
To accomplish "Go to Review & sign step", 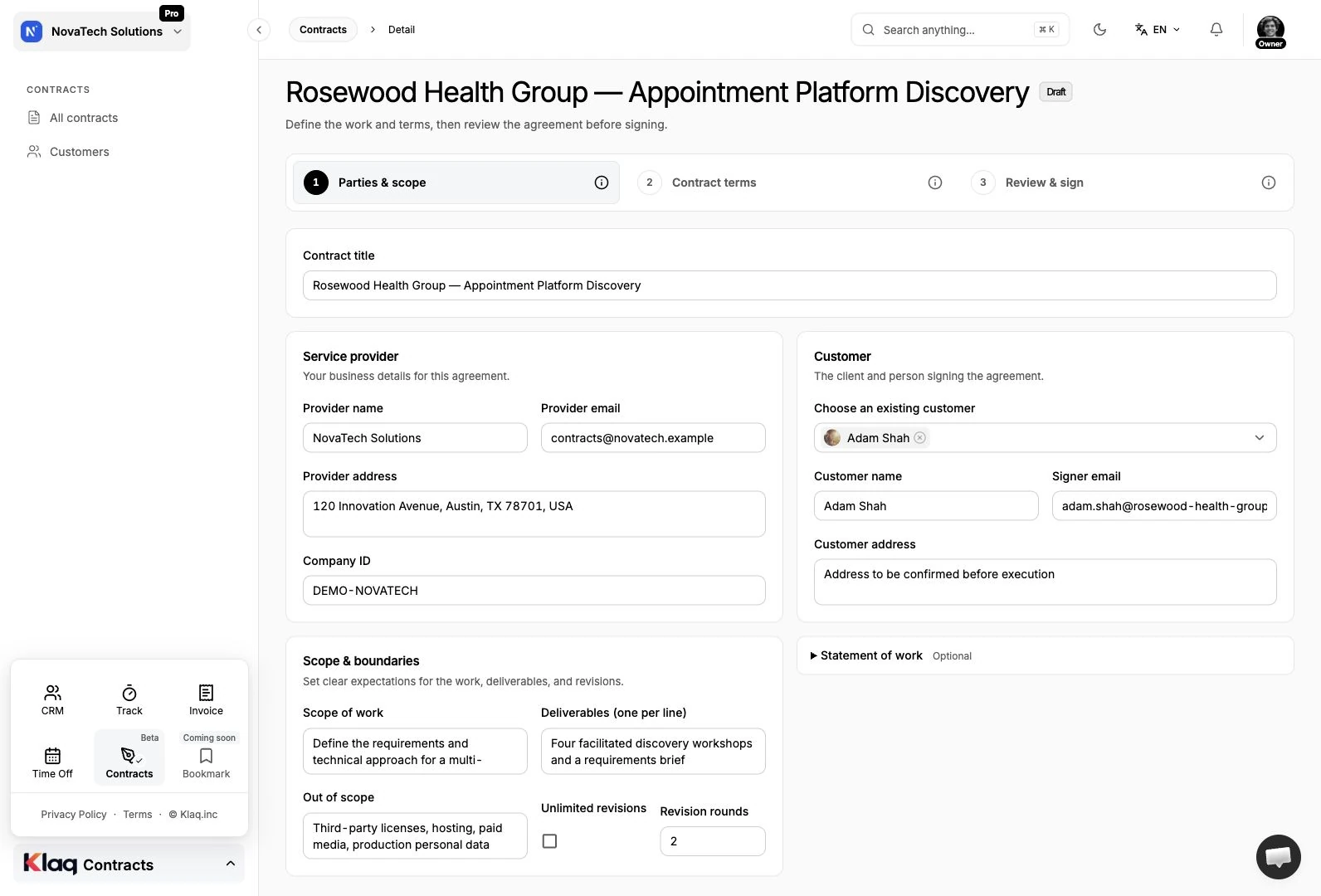I will click(x=1124, y=183).
